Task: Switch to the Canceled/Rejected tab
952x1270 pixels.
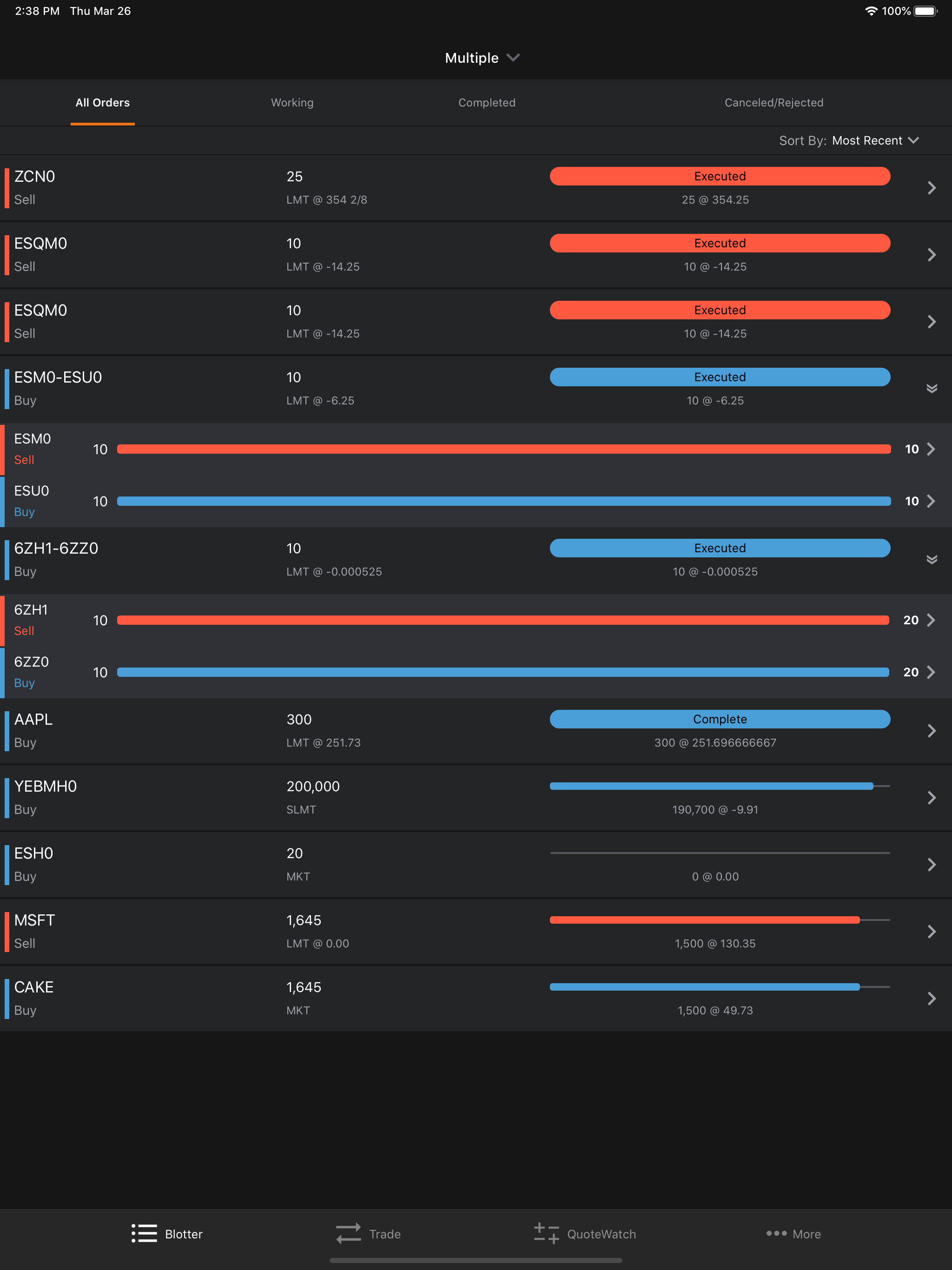Action: 774,103
